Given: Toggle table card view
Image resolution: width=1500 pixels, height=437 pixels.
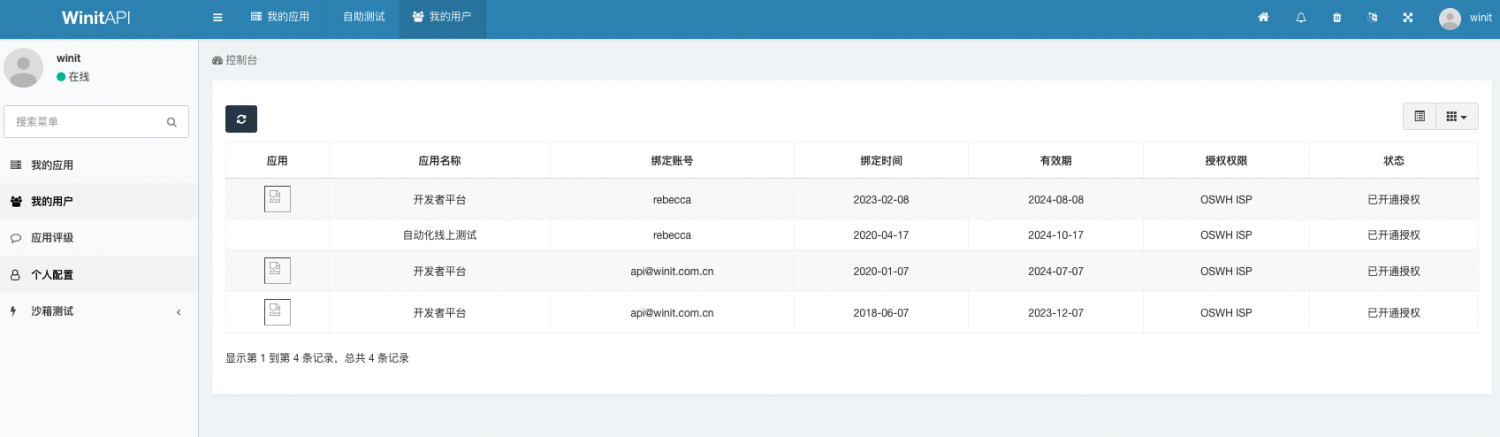Looking at the screenshot, I should (1419, 117).
